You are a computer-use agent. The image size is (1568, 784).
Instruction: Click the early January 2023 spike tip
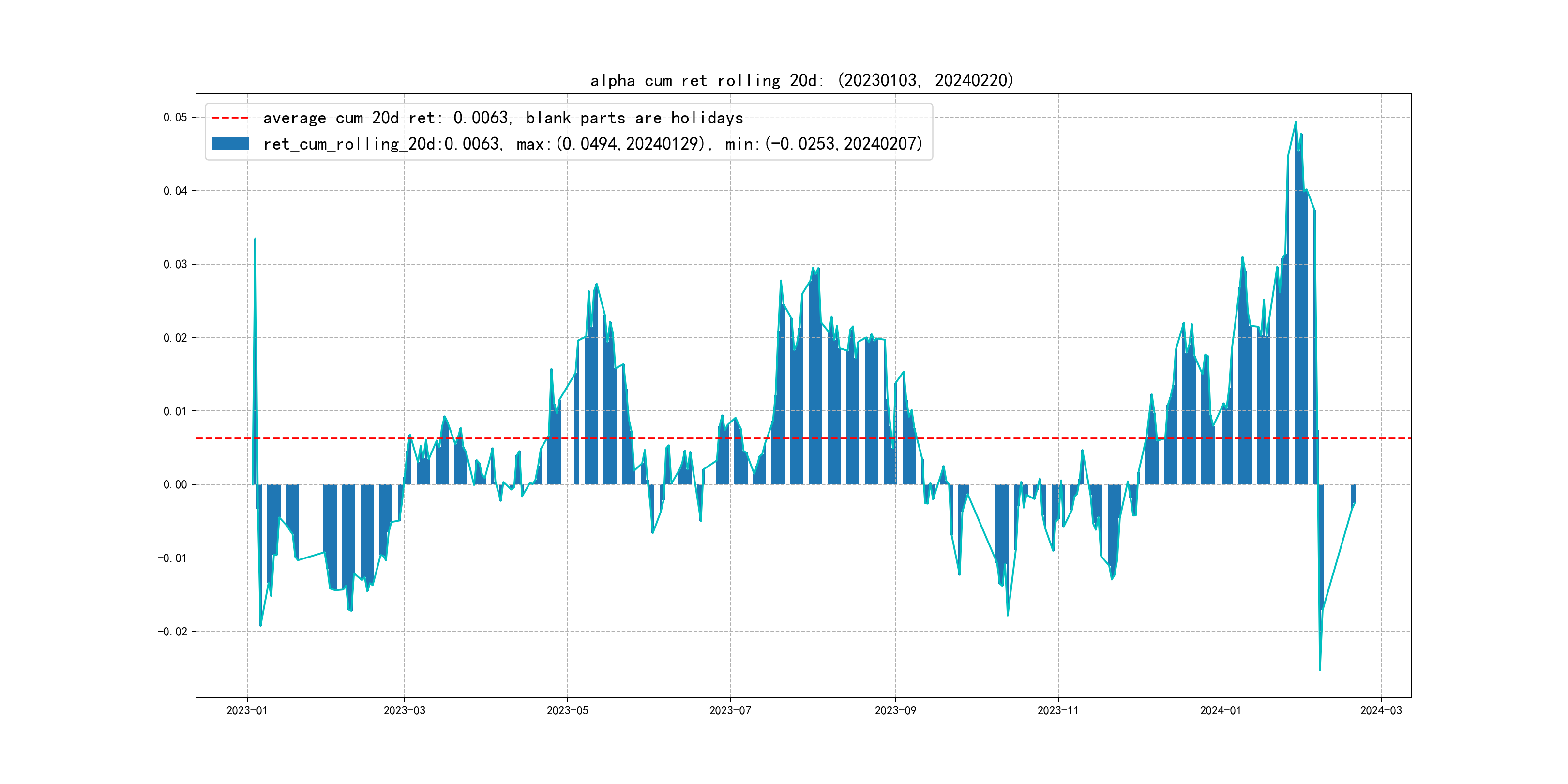tap(255, 239)
